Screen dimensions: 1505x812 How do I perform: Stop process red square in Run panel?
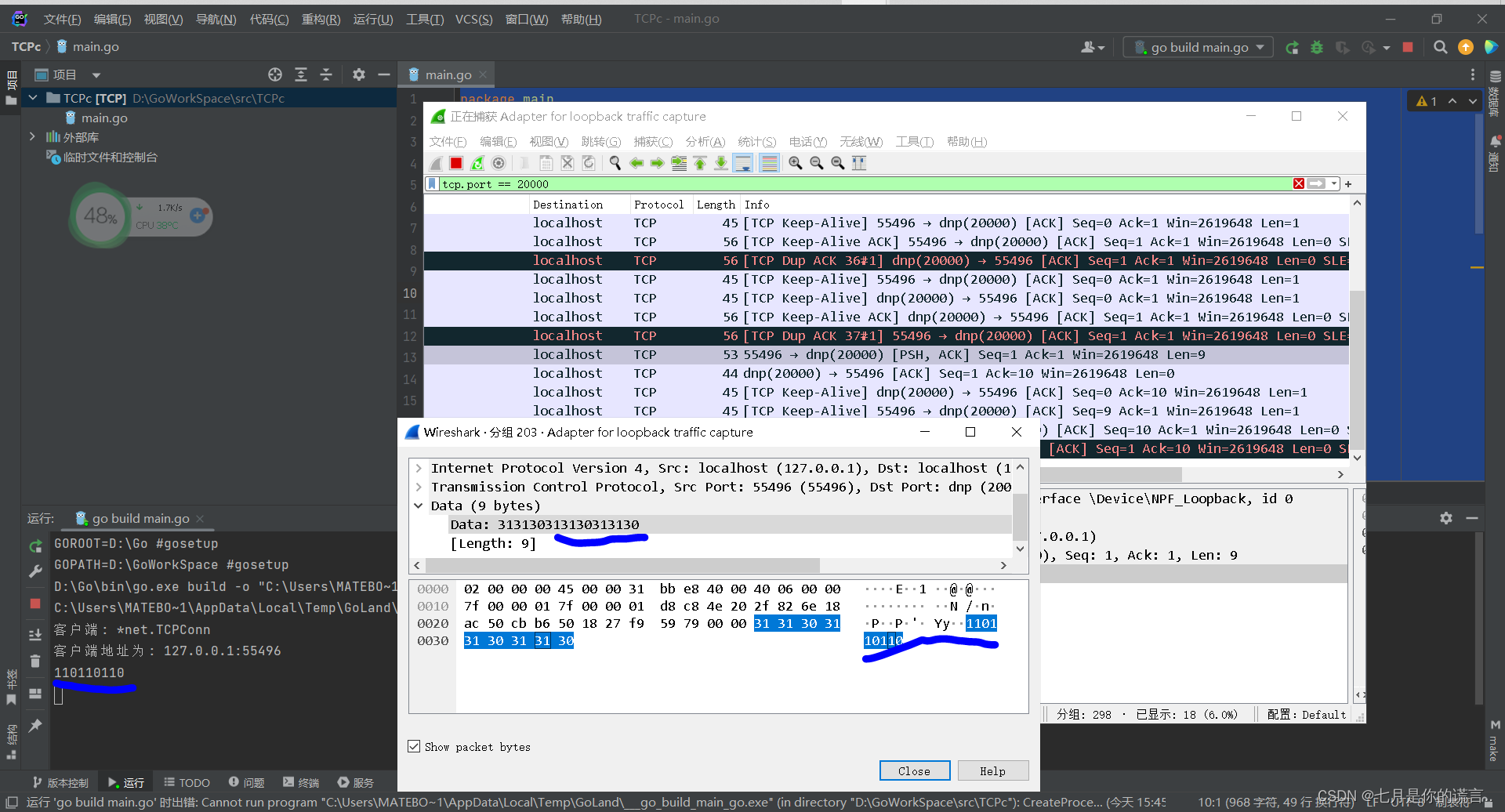pyautogui.click(x=35, y=604)
